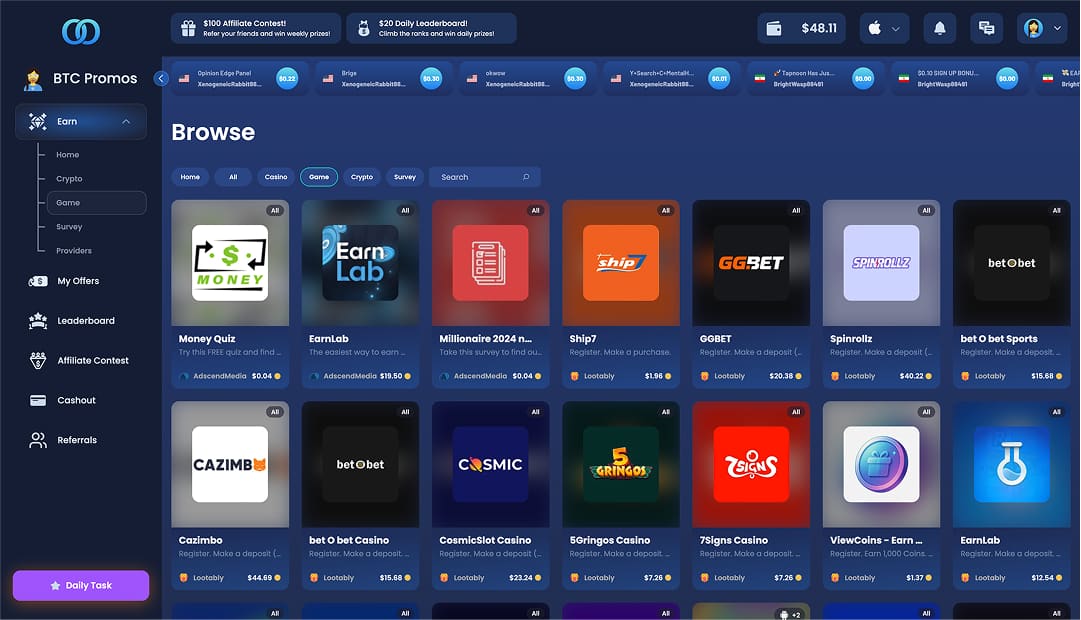Open the bet O bet Sports icon
1081x620 pixels.
coord(1012,263)
